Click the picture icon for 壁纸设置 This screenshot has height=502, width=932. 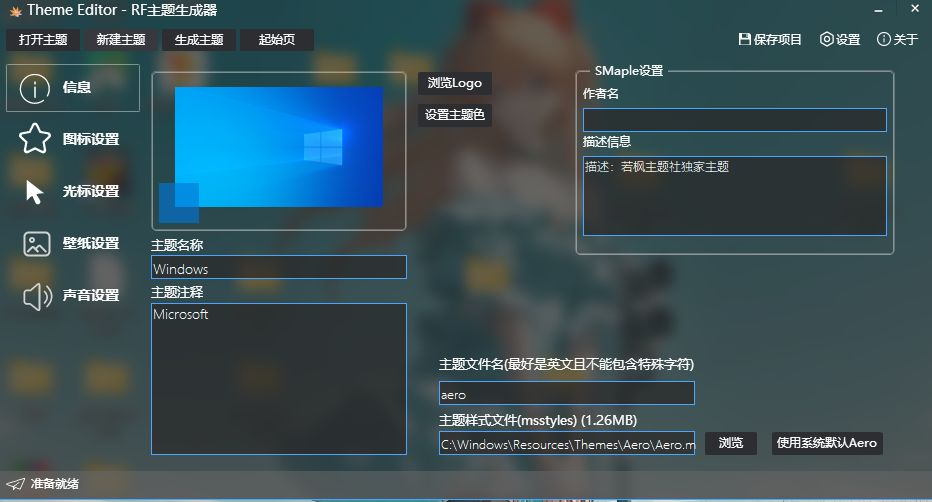[x=37, y=244]
